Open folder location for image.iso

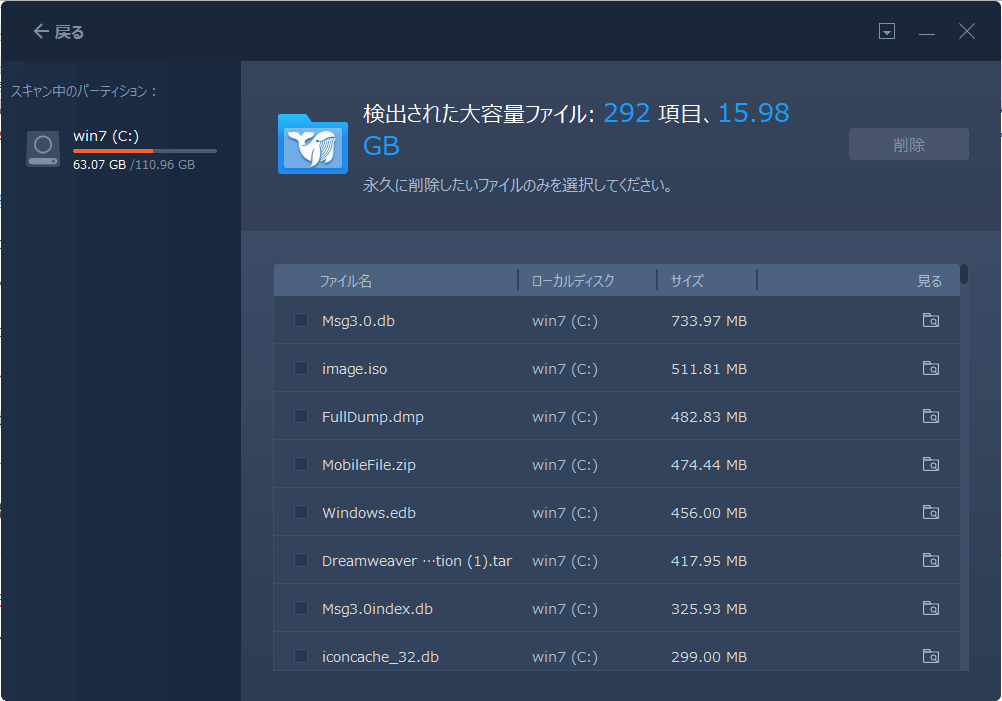click(x=930, y=369)
